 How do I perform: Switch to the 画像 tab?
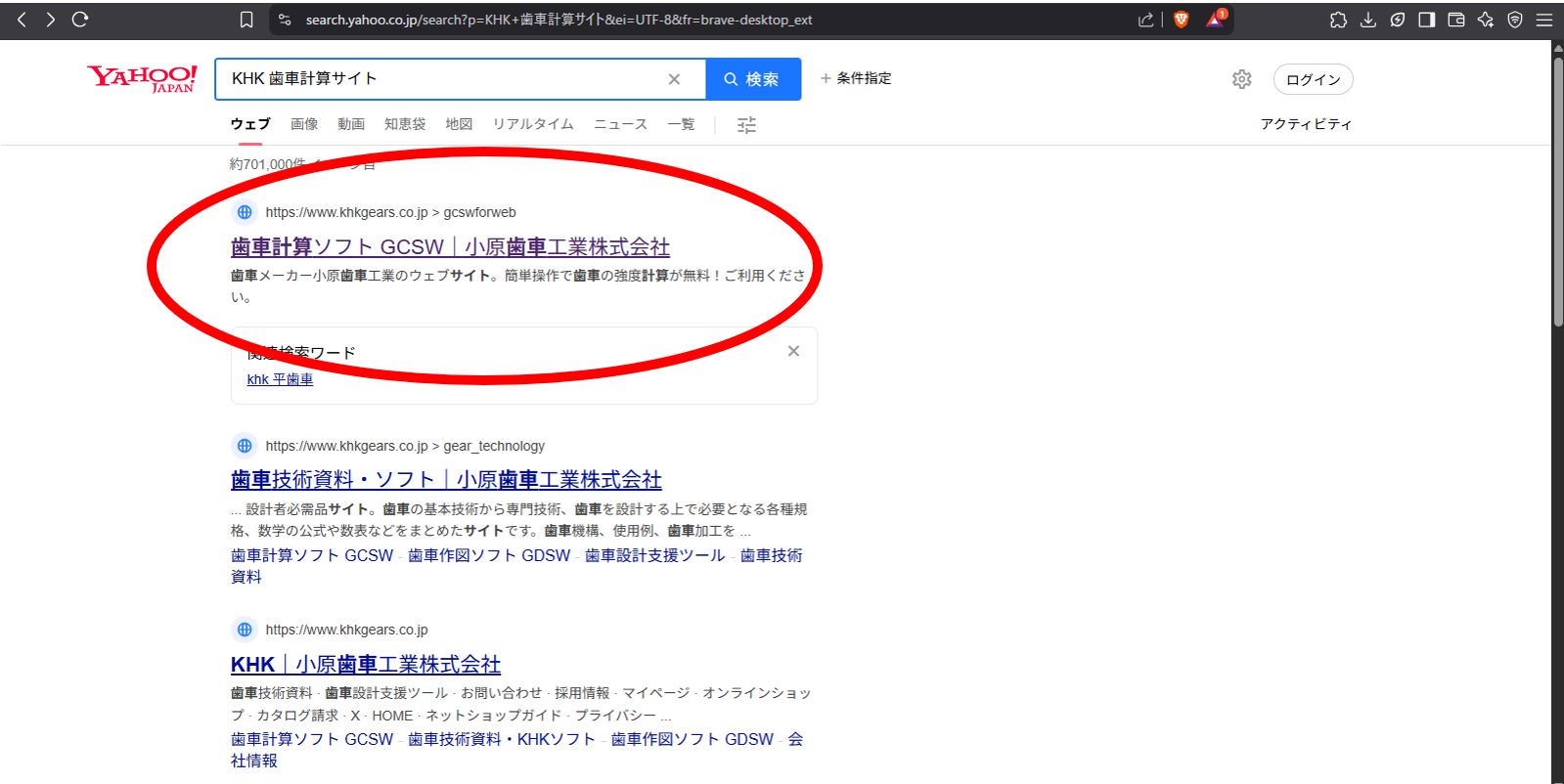pos(304,124)
